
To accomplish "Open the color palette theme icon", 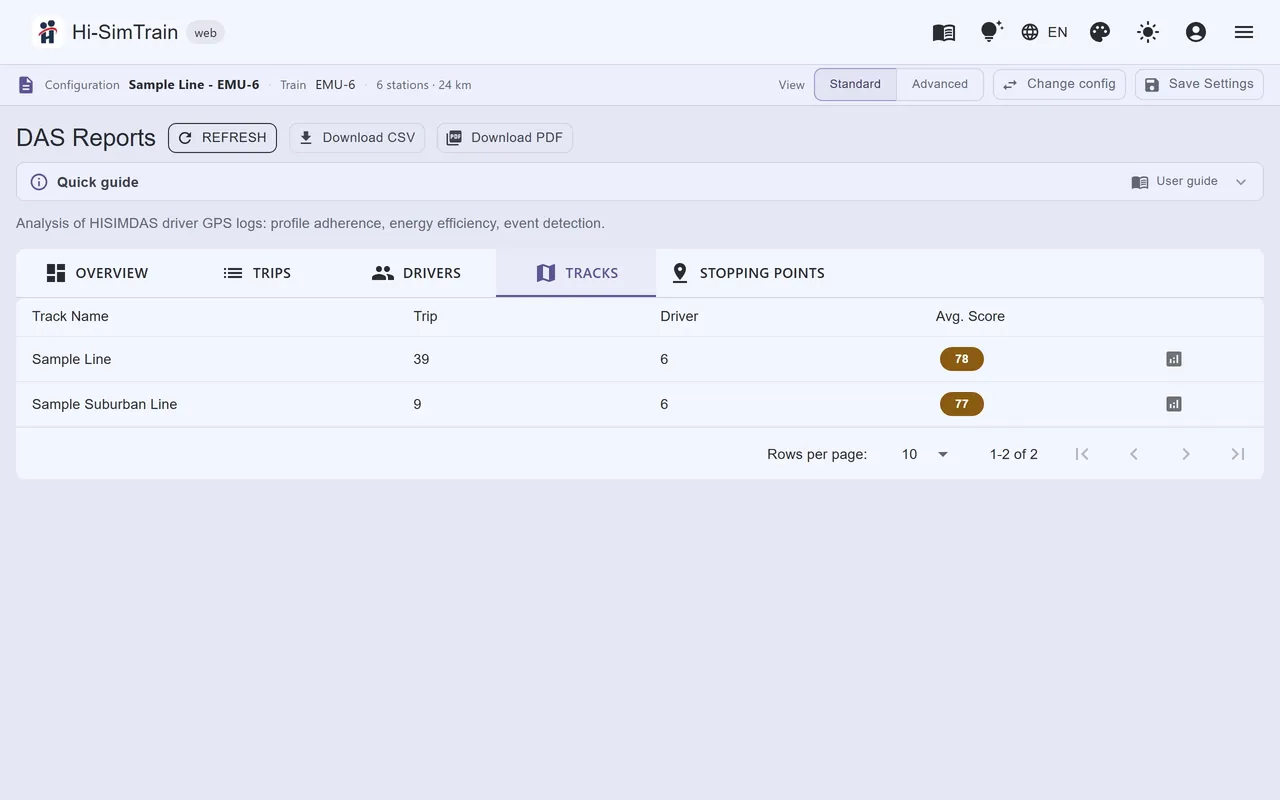I will pyautogui.click(x=1100, y=32).
